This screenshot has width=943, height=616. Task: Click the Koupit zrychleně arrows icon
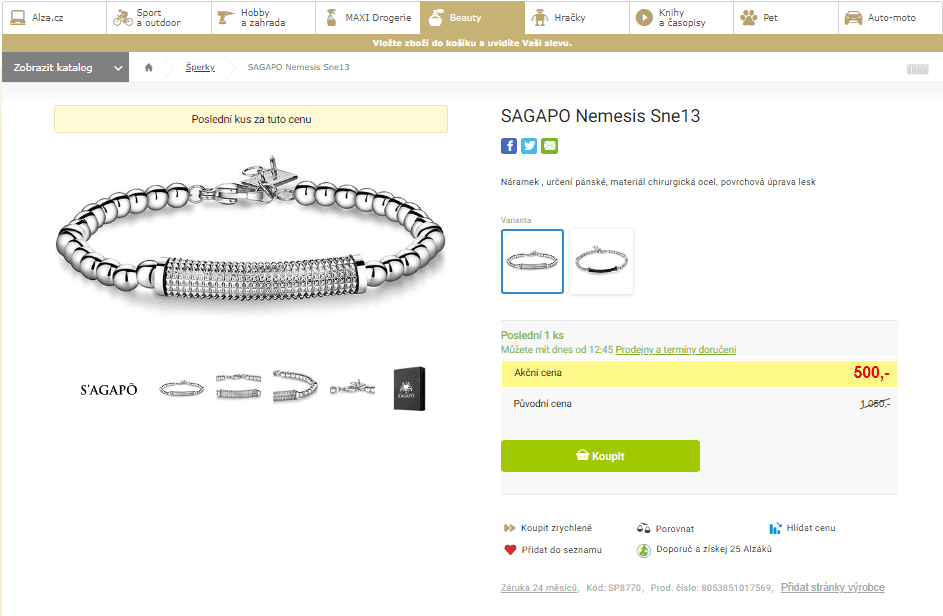click(x=509, y=528)
